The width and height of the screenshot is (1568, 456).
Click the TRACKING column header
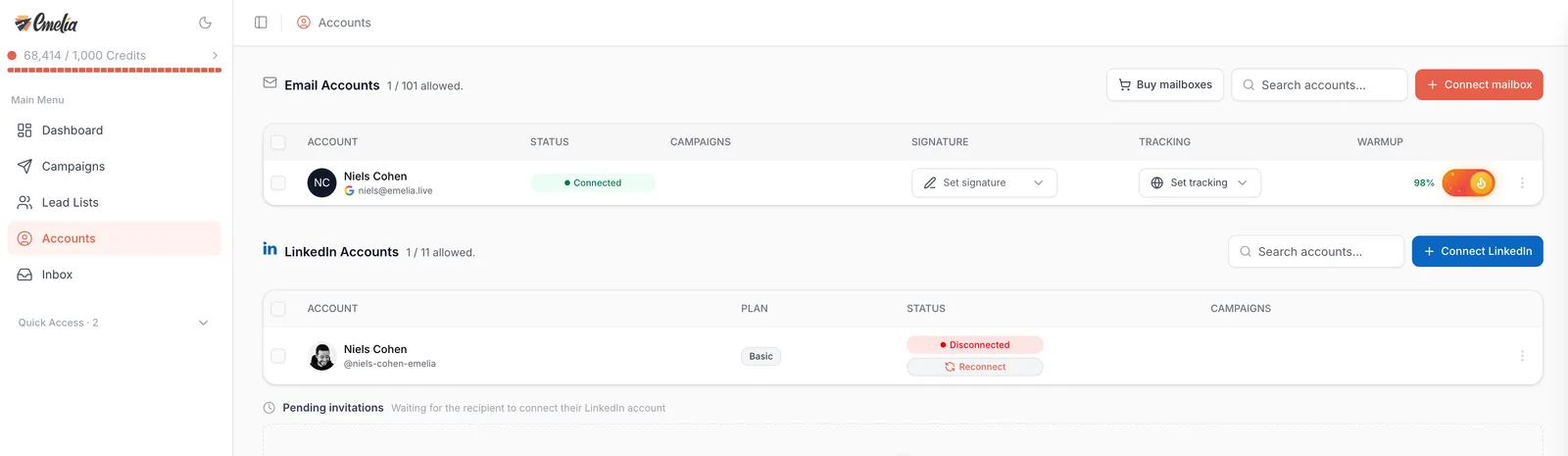pyautogui.click(x=1164, y=142)
